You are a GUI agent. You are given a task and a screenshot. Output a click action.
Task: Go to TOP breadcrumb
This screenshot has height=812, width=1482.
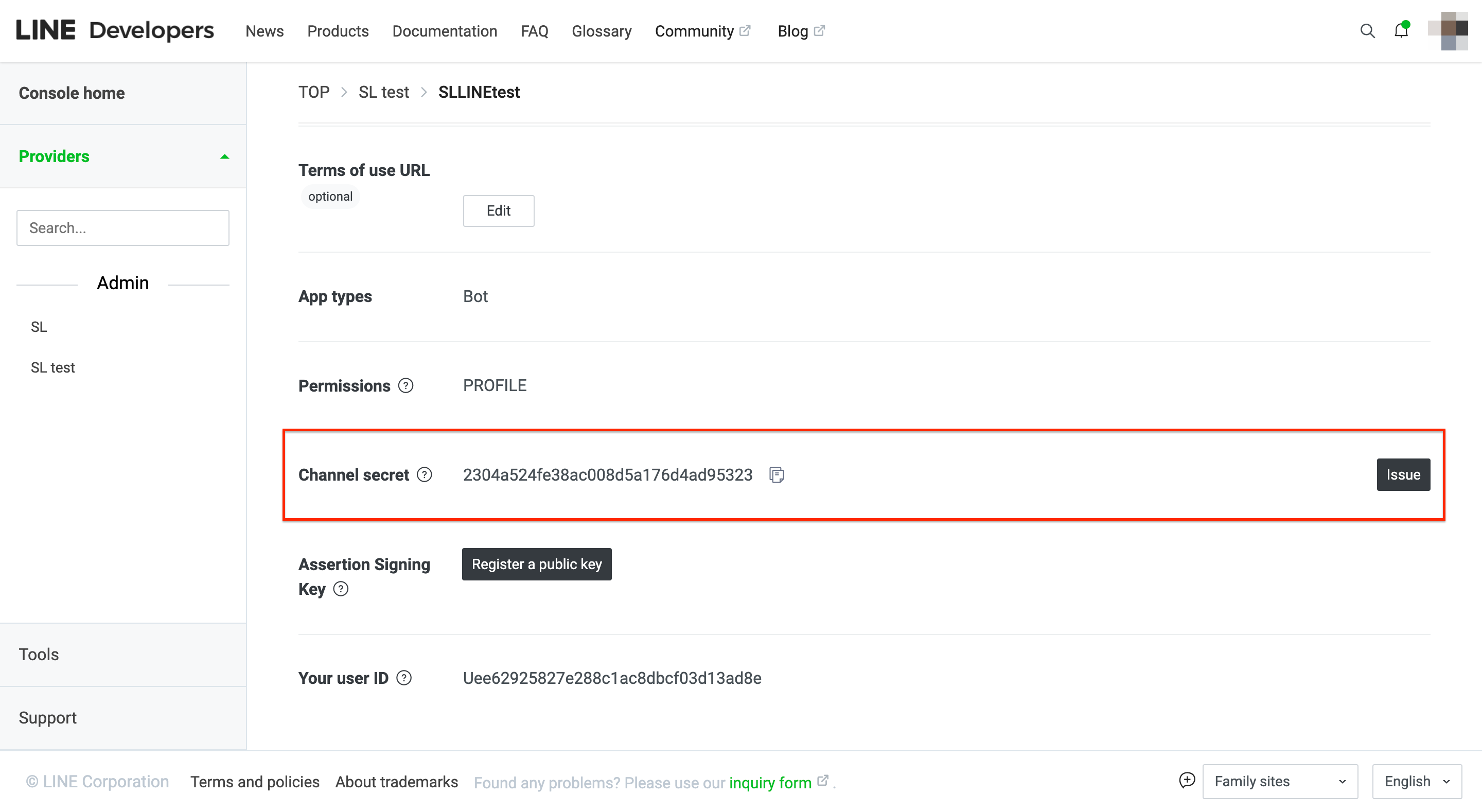pyautogui.click(x=313, y=92)
